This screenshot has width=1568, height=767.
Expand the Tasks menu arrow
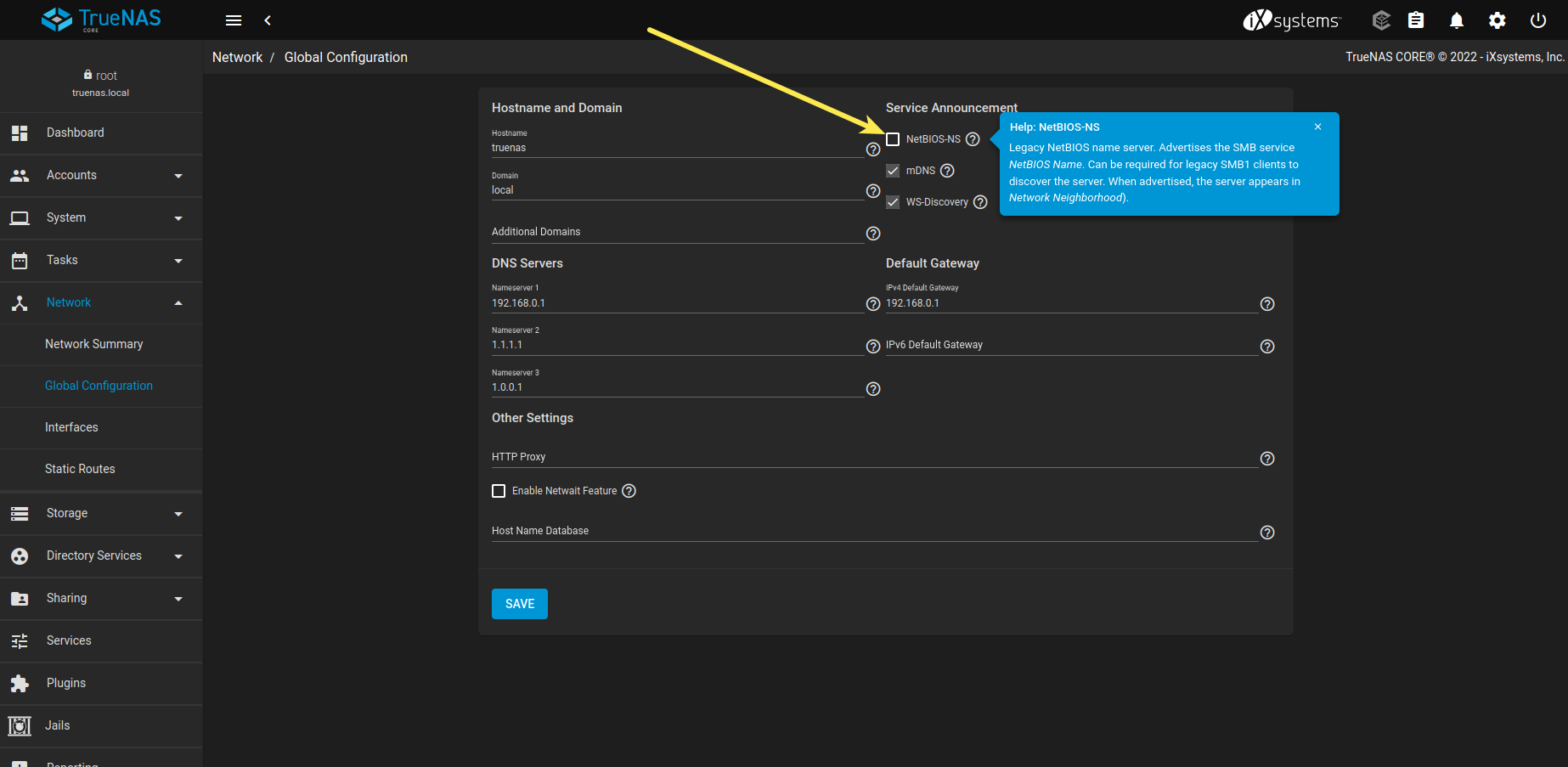(x=178, y=261)
